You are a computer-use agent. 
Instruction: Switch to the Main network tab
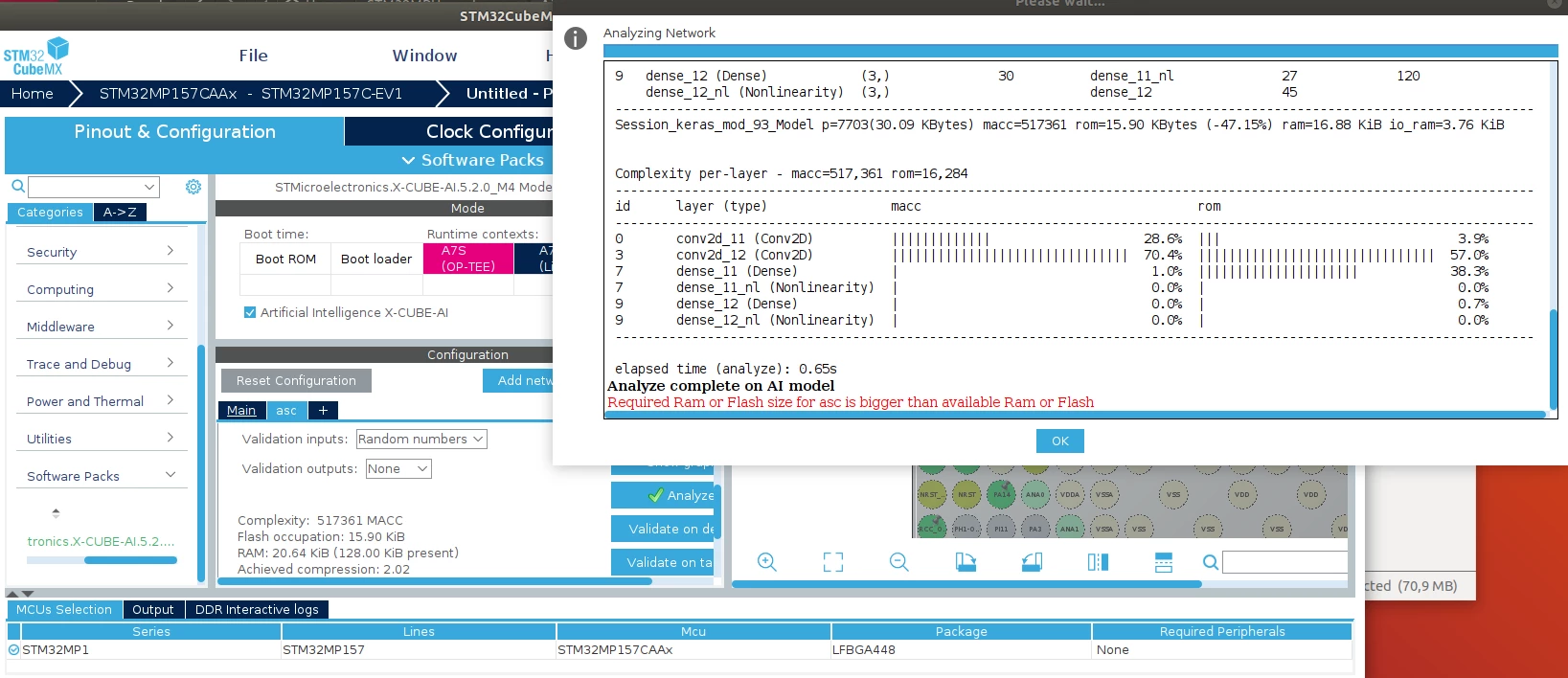pyautogui.click(x=241, y=410)
